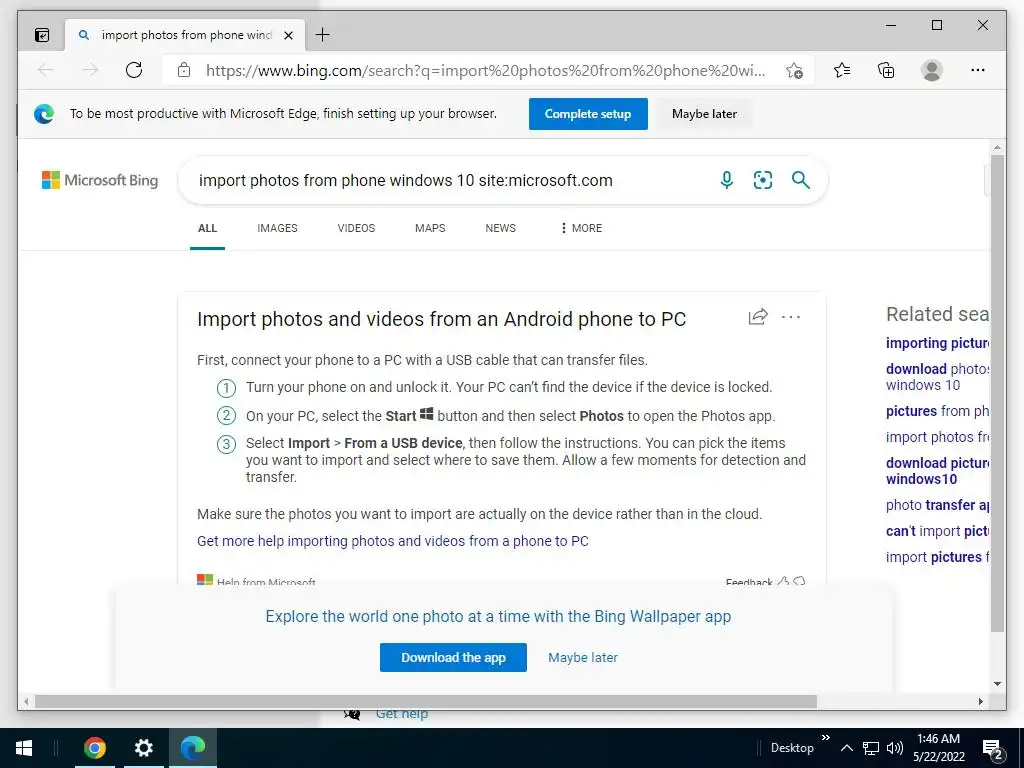Click scroll right arrow at bottom

pos(980,701)
